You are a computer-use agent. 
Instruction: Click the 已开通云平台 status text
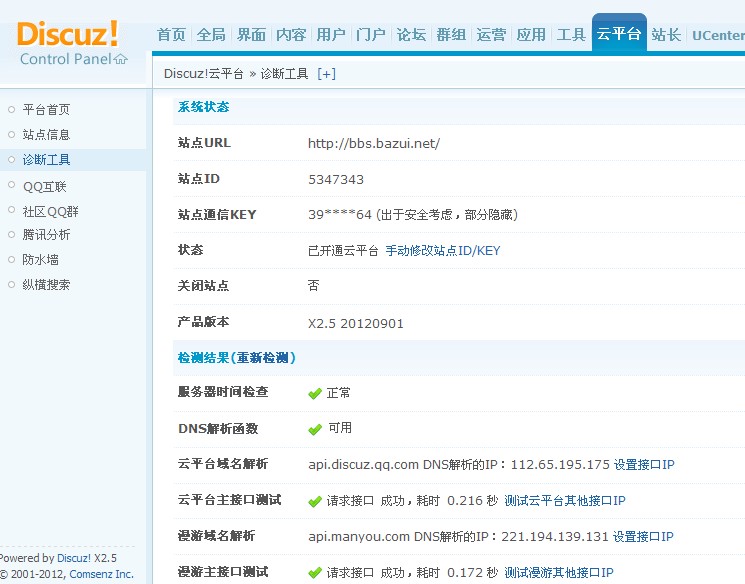343,250
